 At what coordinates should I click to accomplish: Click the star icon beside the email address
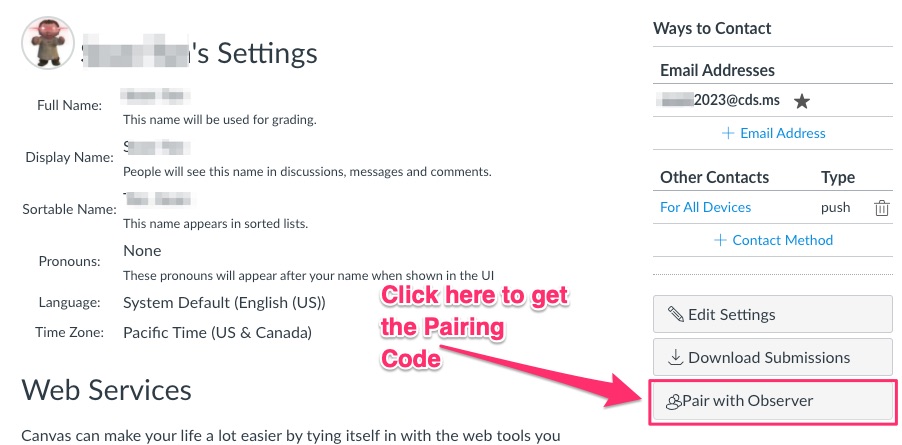(801, 102)
